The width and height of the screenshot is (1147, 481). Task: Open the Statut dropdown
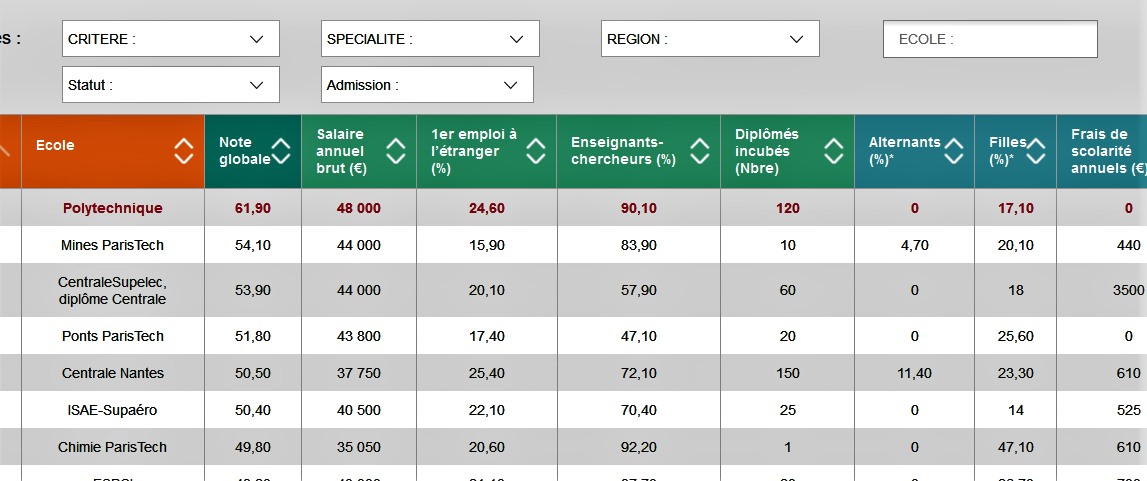(x=171, y=85)
